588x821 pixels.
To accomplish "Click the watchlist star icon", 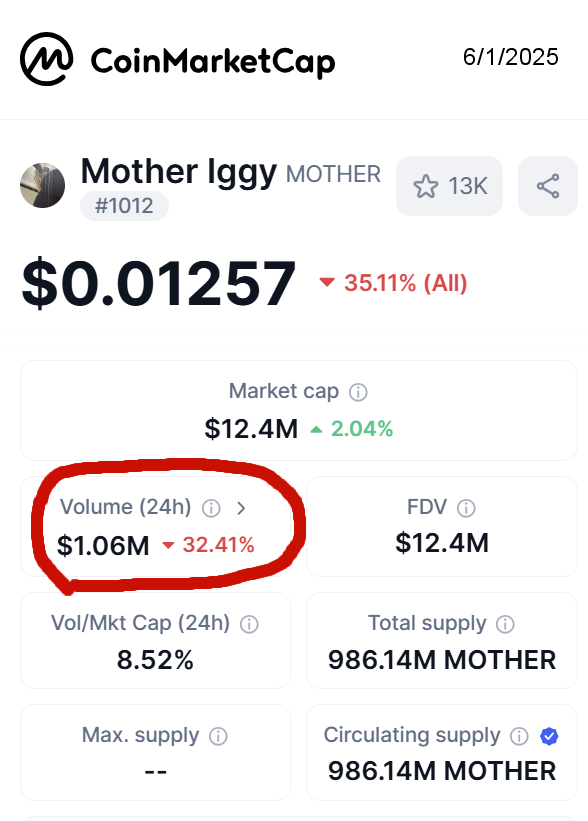I will coord(426,186).
